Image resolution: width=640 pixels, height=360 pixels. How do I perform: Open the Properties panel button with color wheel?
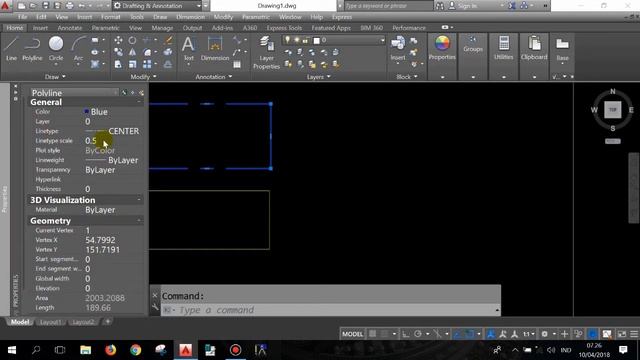pos(442,48)
